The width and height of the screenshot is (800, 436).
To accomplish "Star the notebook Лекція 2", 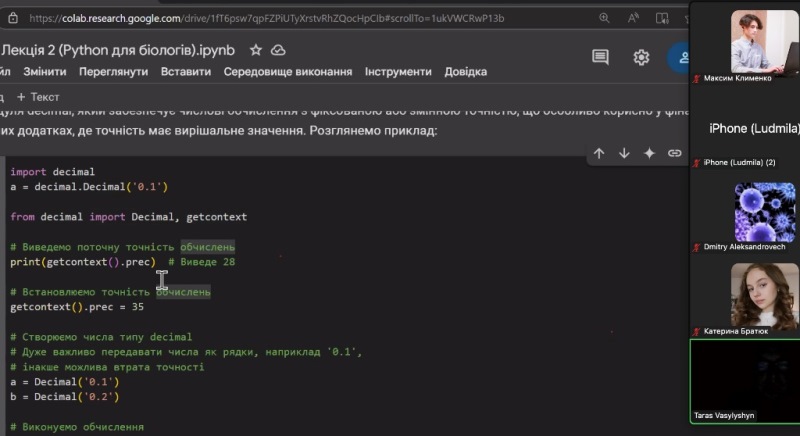I will coord(256,50).
